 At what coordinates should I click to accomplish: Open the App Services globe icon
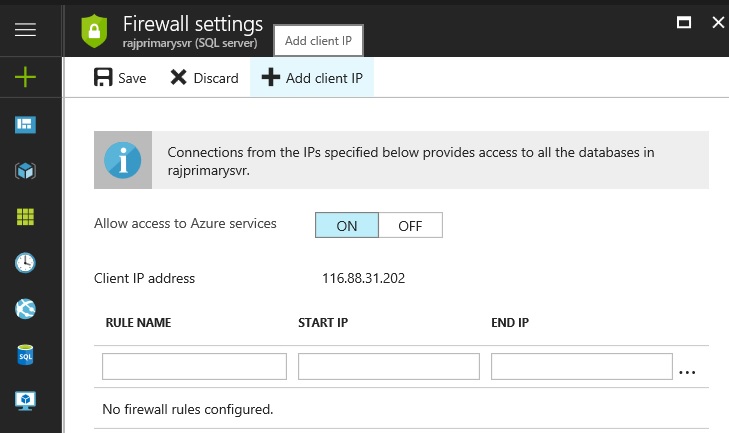tap(26, 309)
